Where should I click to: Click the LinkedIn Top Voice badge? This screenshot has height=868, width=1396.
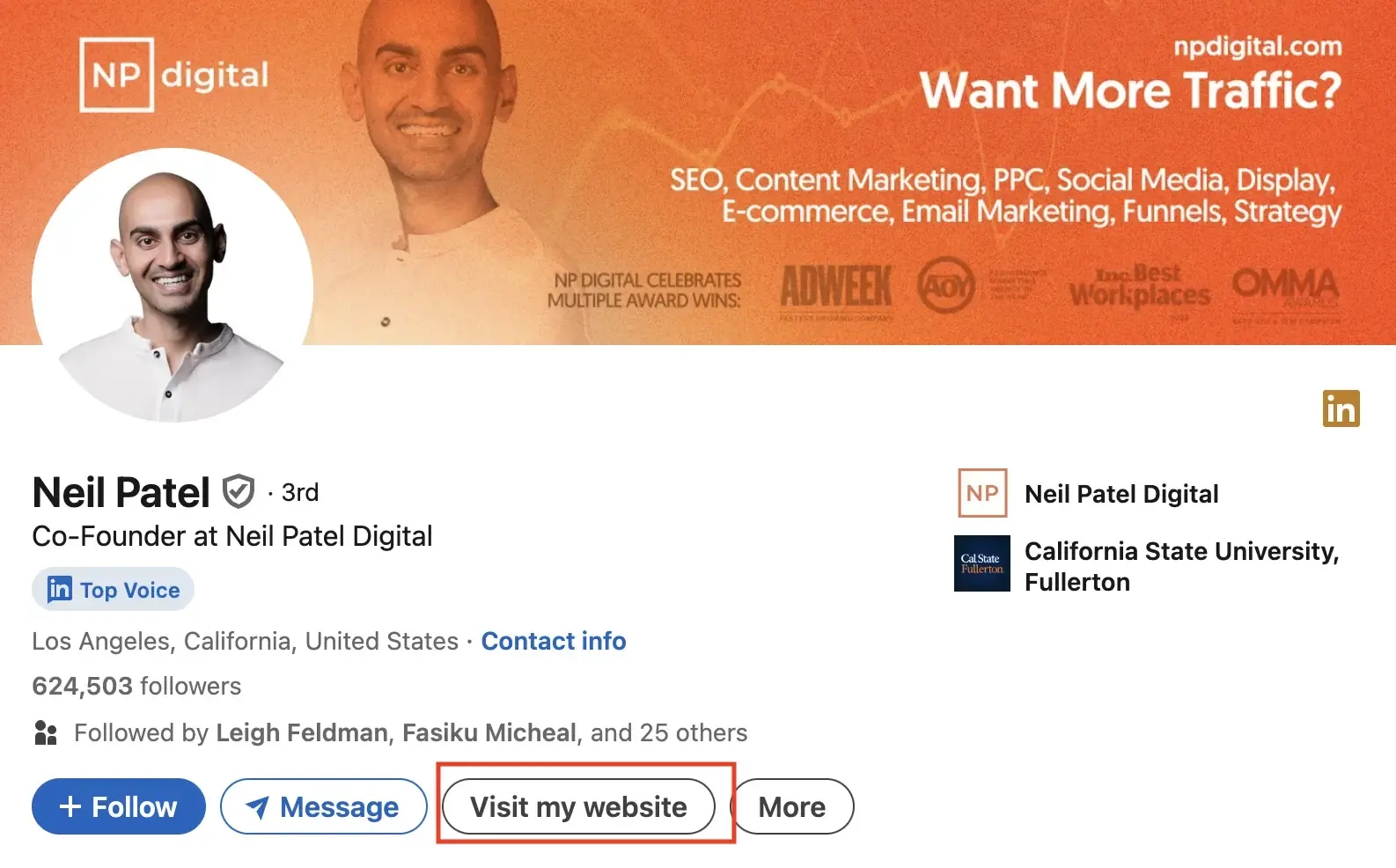114,590
